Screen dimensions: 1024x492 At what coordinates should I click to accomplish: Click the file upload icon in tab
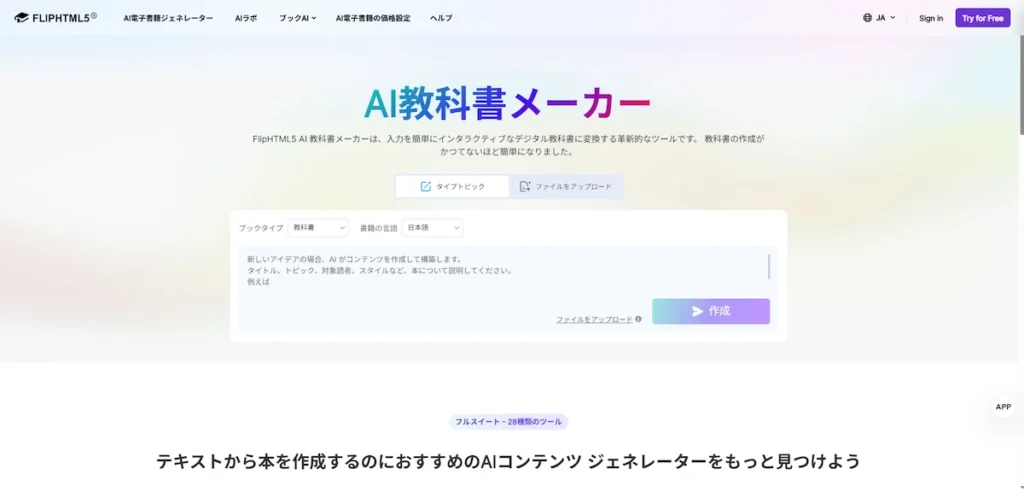(524, 186)
